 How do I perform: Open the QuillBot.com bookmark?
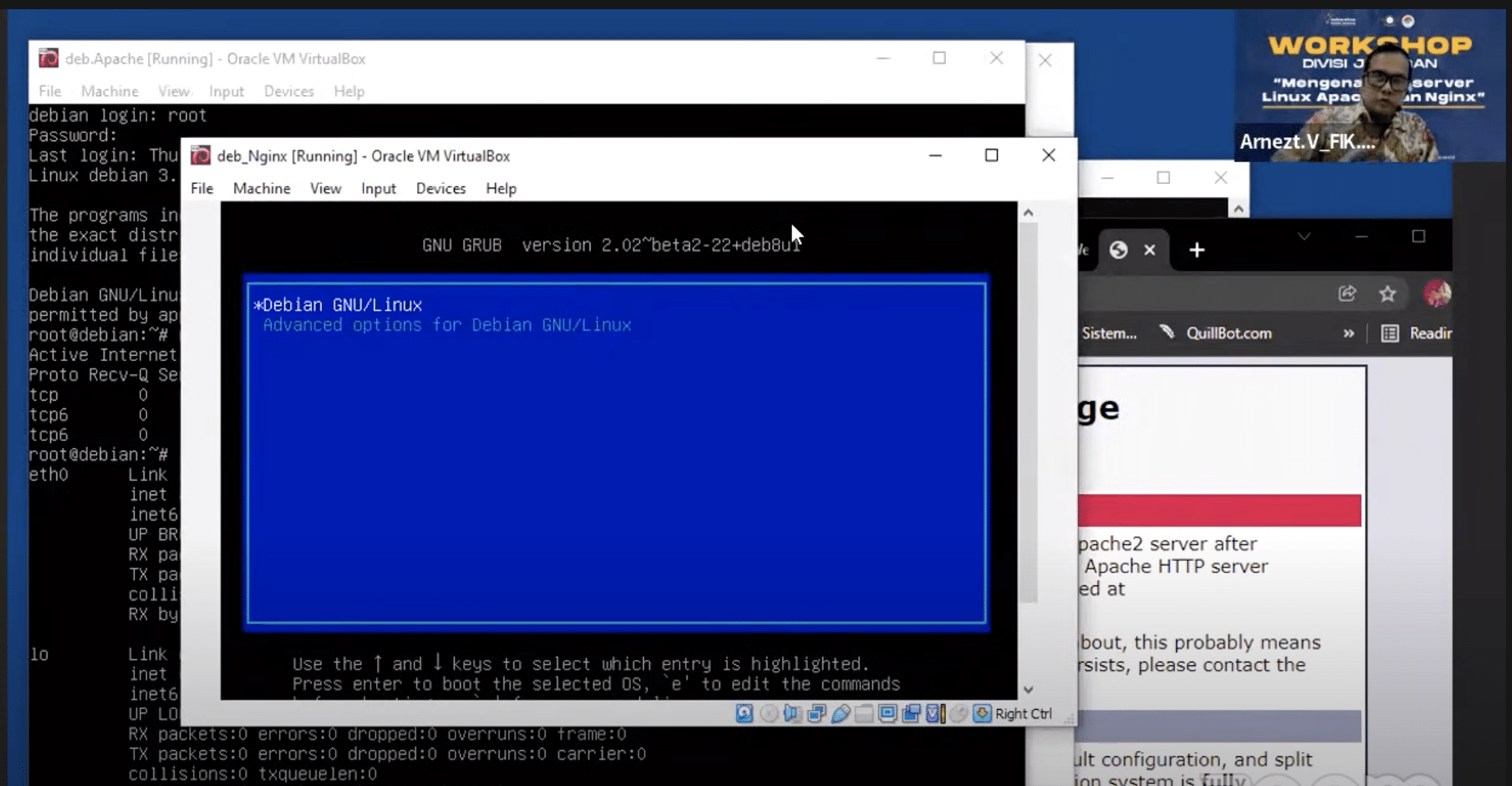(1228, 333)
